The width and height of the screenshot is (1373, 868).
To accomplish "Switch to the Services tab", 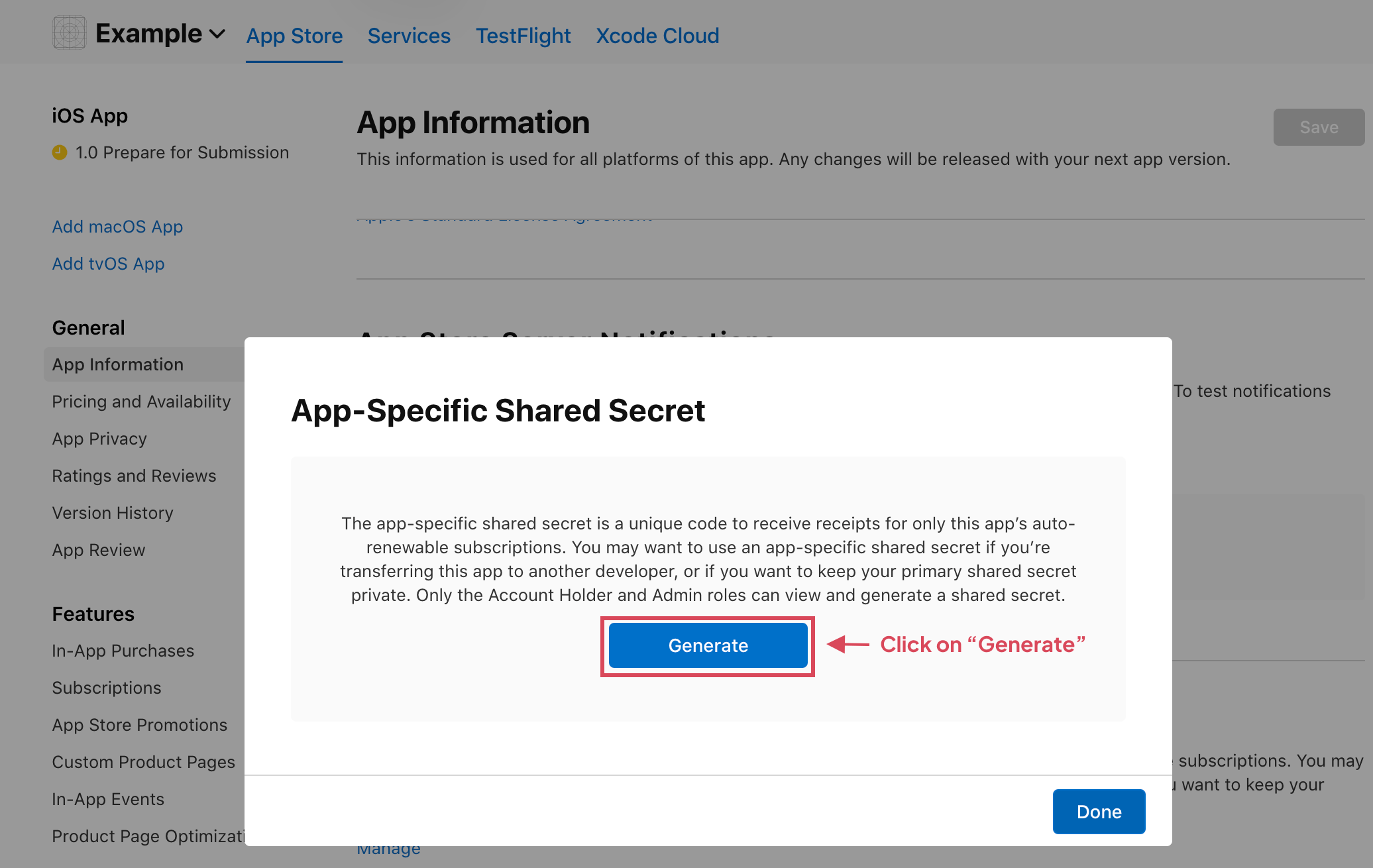I will point(409,36).
